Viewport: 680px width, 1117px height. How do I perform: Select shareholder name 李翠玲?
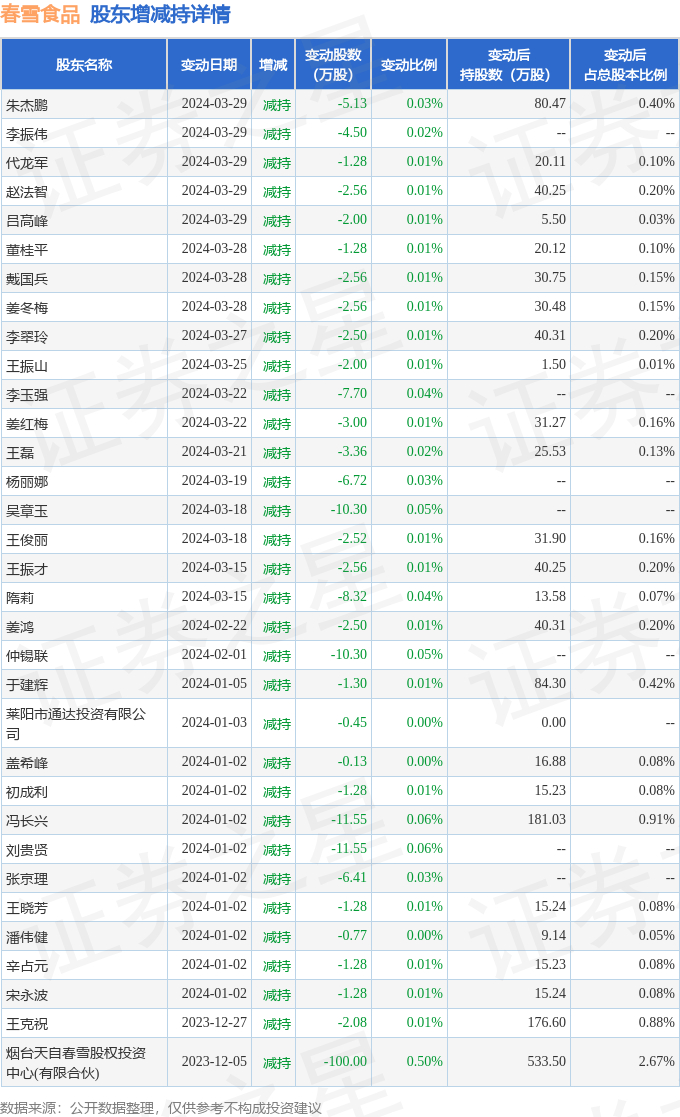(27, 337)
